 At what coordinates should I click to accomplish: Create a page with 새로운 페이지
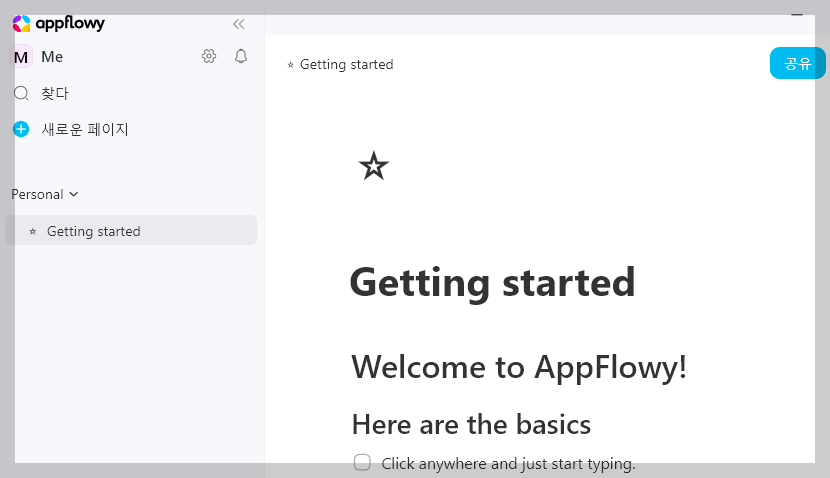(85, 129)
